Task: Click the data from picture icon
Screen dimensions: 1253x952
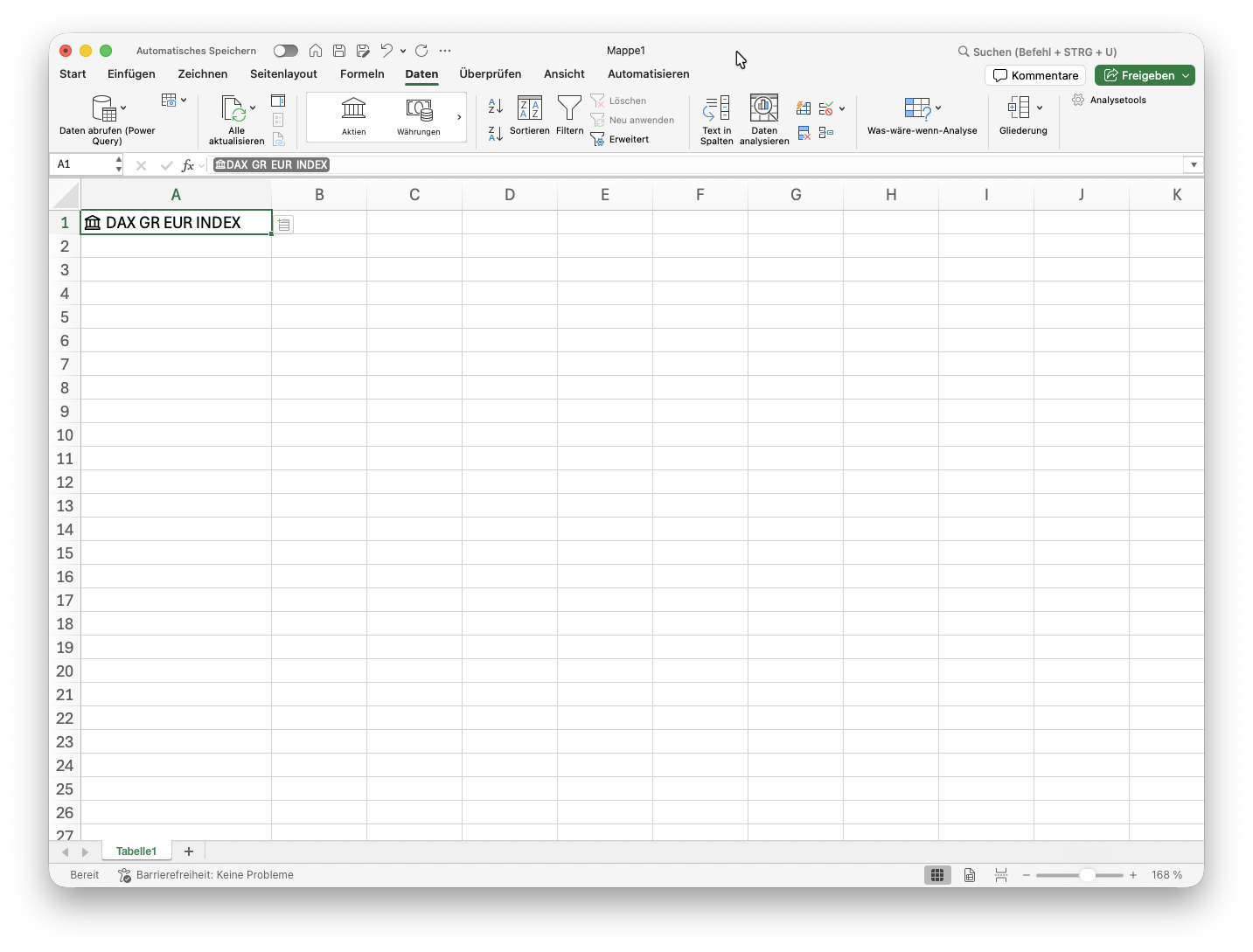Action: click(170, 101)
